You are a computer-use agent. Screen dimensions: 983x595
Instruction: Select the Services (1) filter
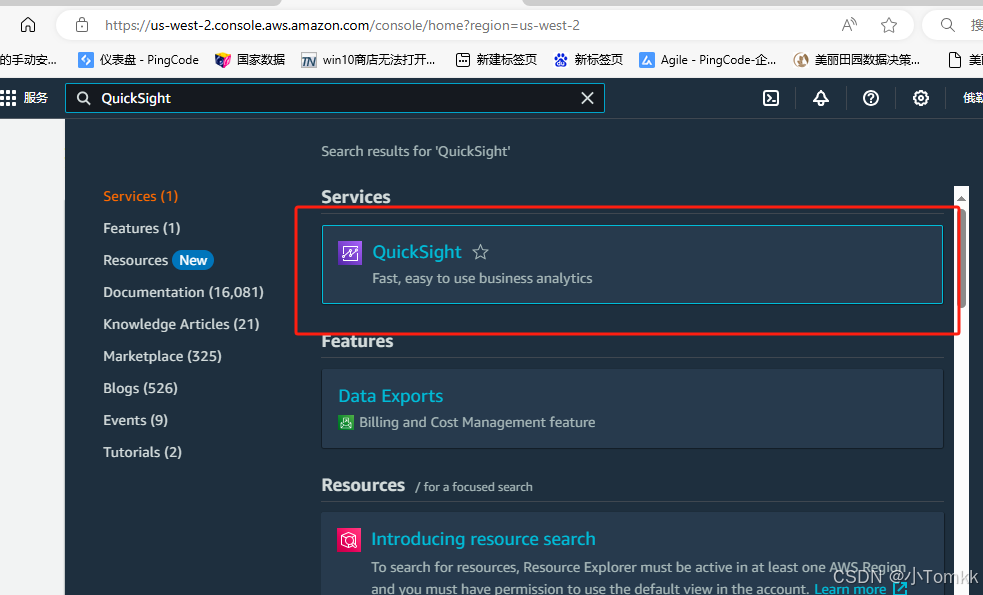tap(140, 196)
